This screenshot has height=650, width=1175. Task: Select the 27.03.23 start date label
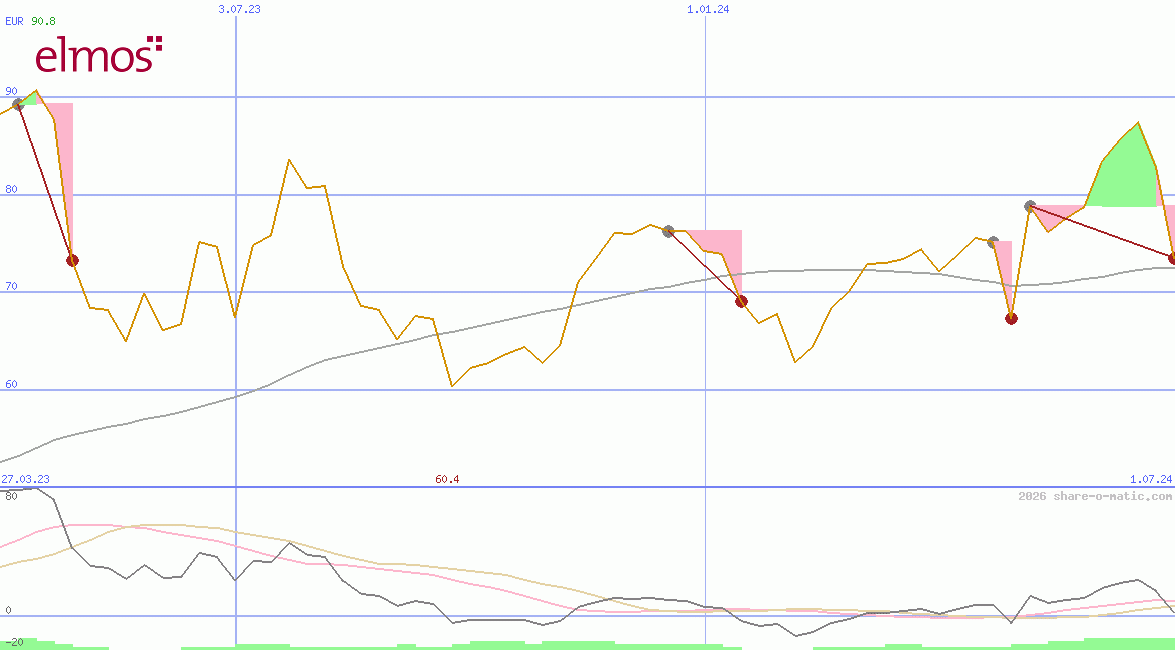tap(25, 479)
